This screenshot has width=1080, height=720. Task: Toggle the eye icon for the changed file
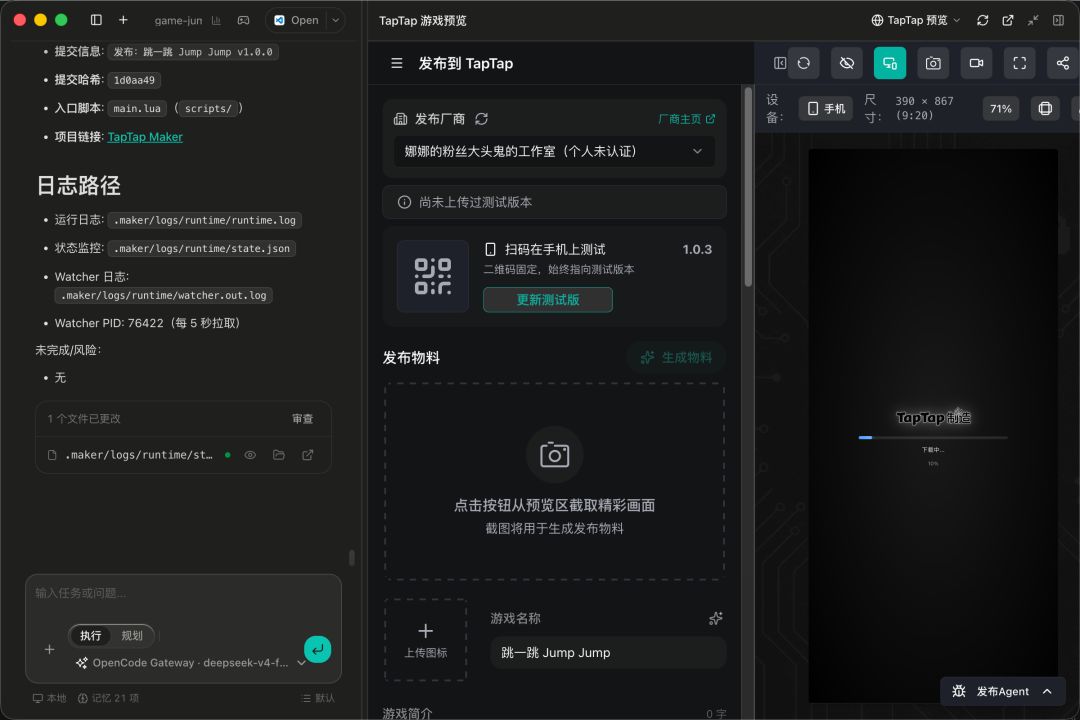[x=250, y=455]
